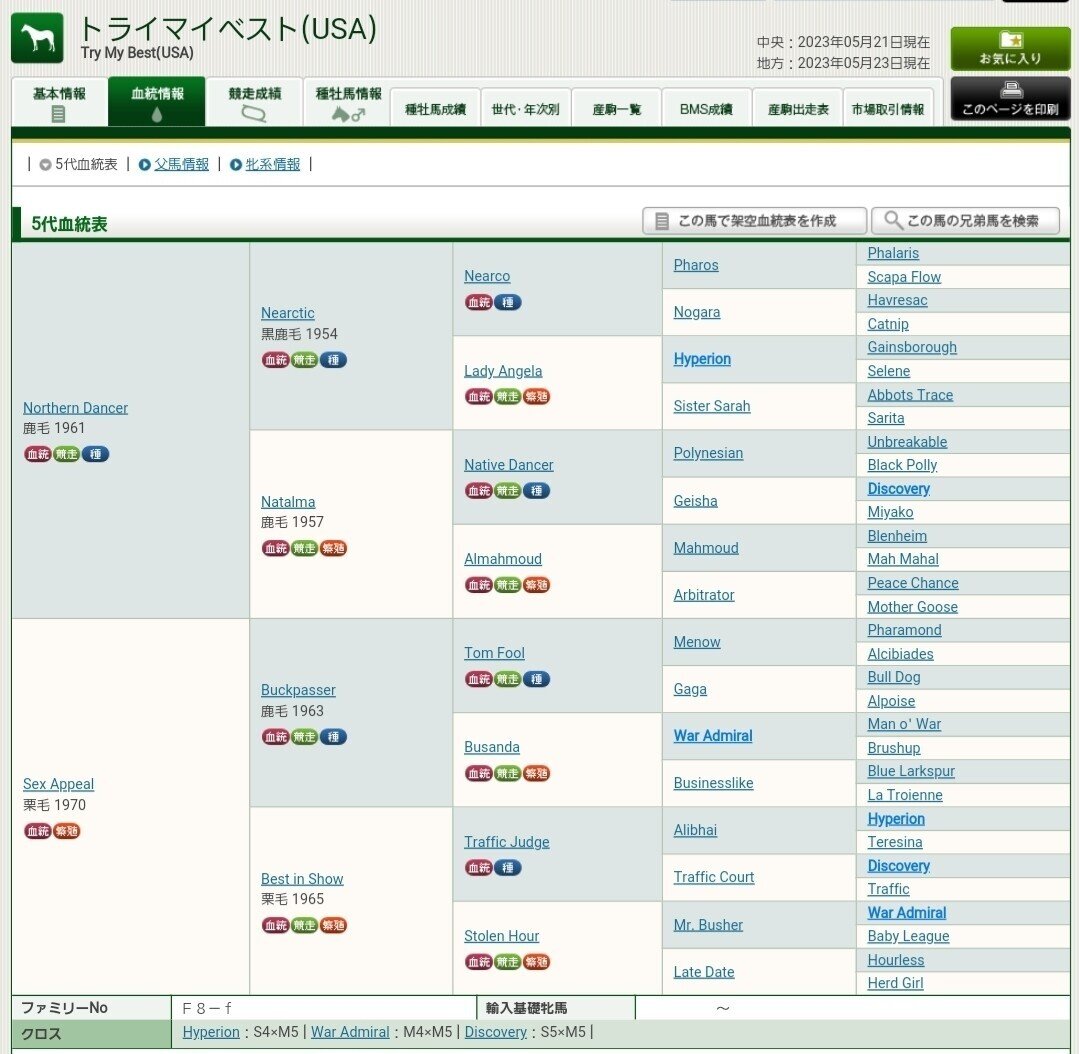
Task: Click Buckpasser's 競走 badge
Action: [304, 737]
